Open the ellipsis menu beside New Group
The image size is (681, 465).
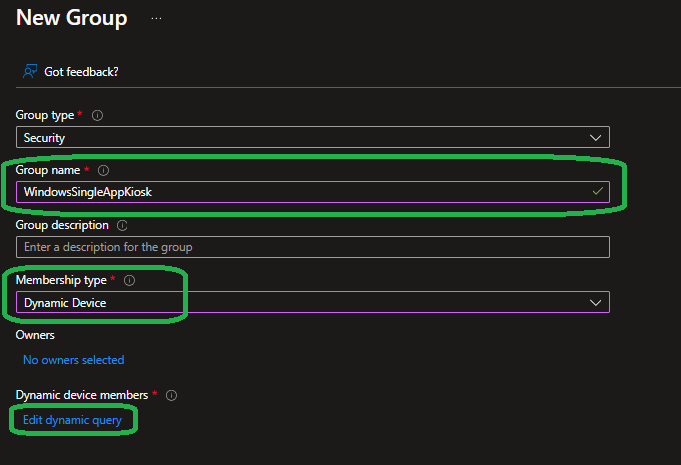click(x=156, y=18)
